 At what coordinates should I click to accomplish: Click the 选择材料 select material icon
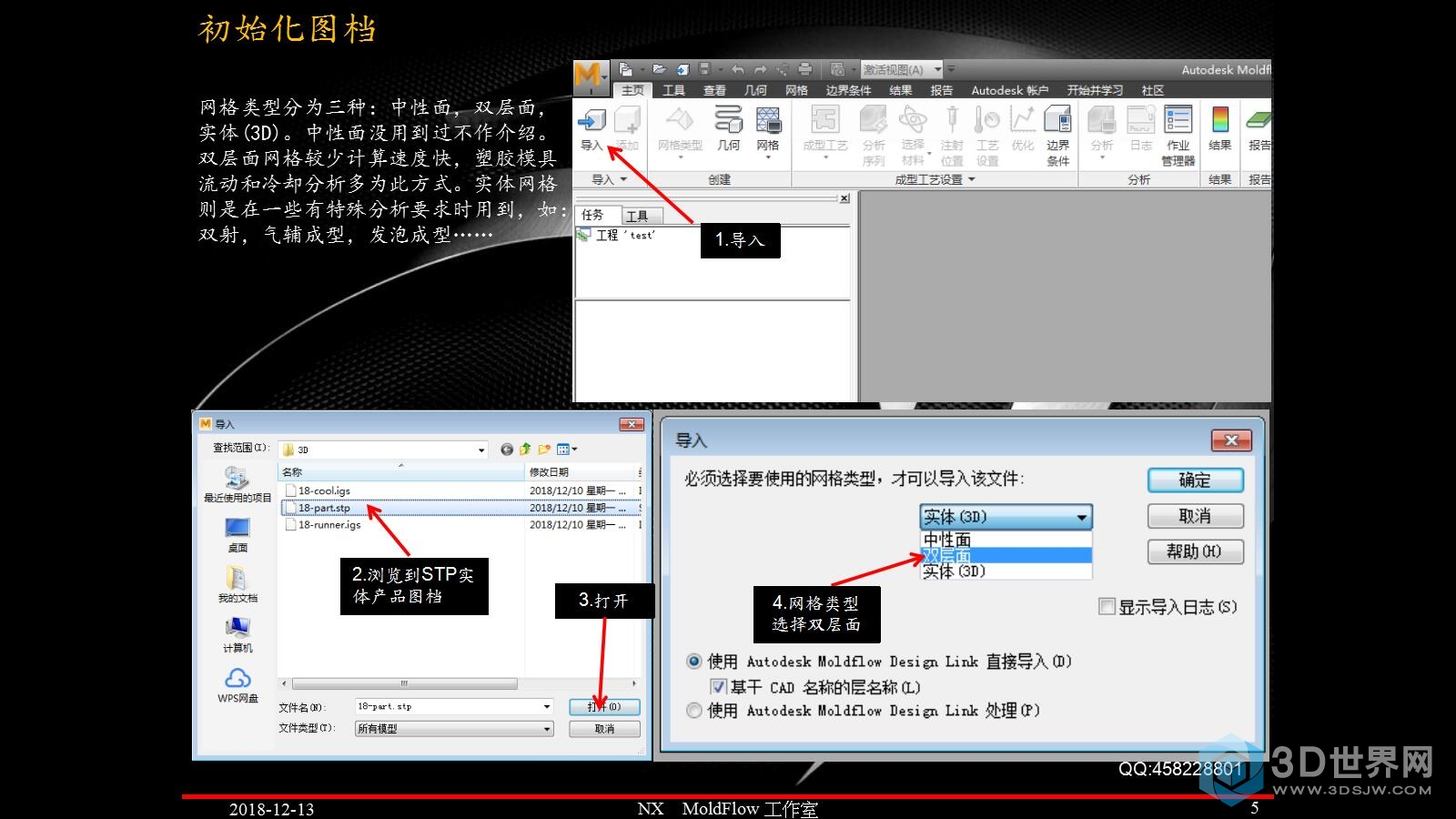[x=913, y=120]
